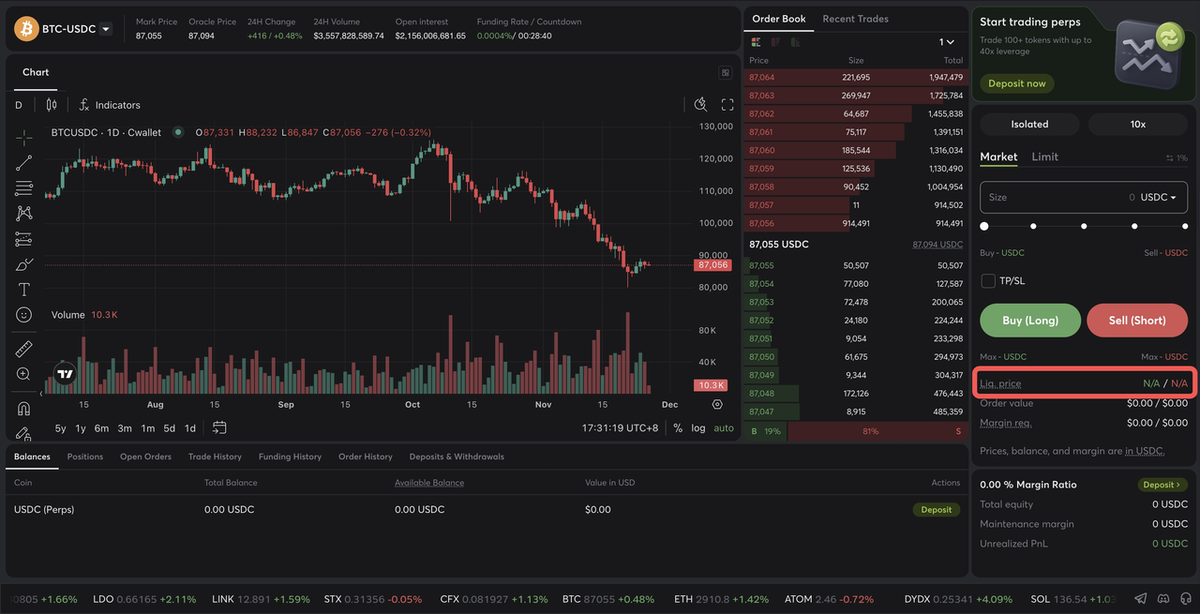Open the candlestick chart style selector

coord(50,105)
